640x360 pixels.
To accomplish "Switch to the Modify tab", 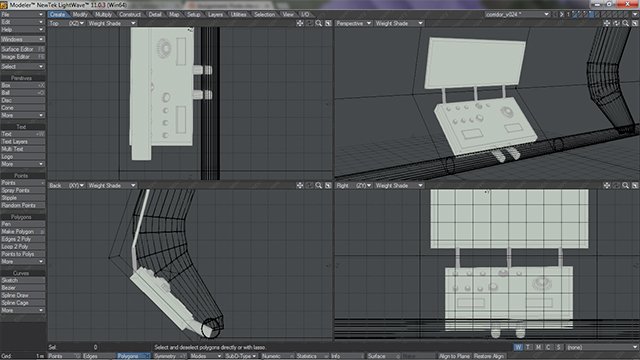I will pyautogui.click(x=80, y=14).
